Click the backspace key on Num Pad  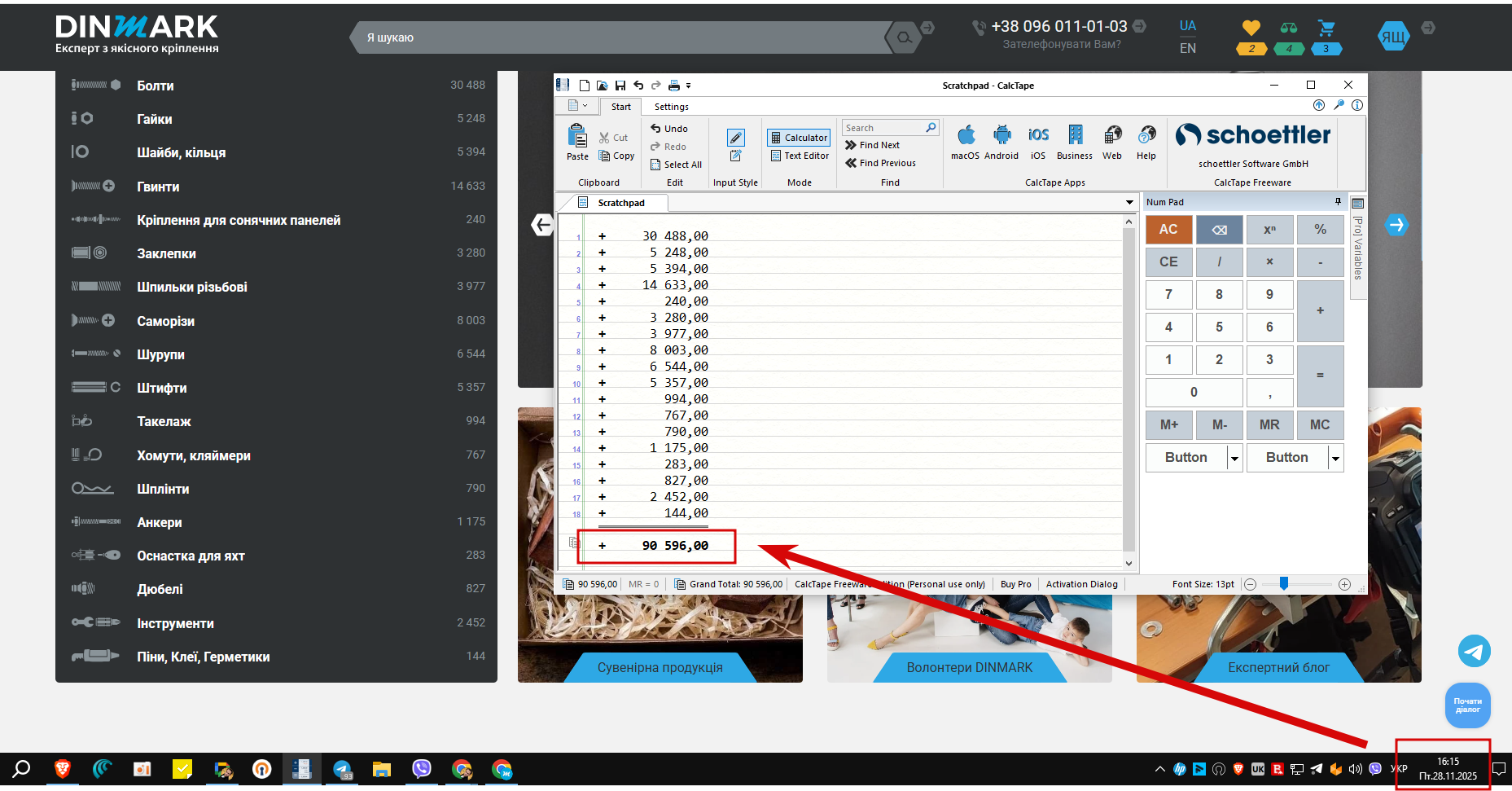tap(1219, 230)
